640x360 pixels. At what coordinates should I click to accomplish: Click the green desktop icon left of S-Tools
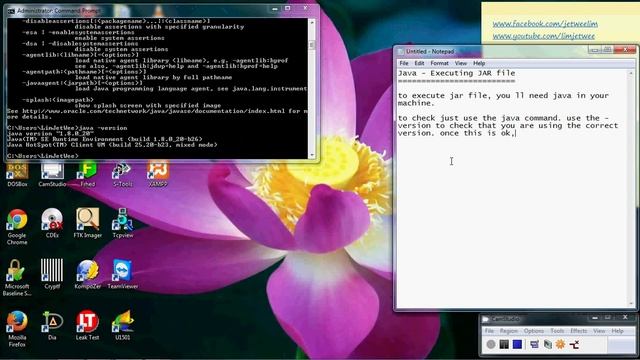coord(87,174)
